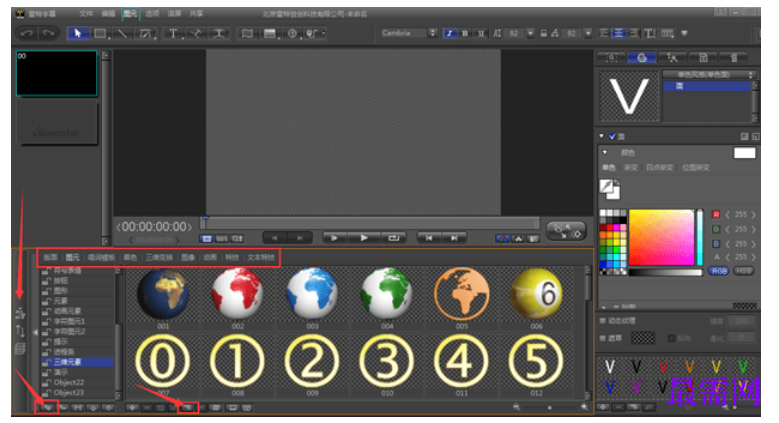Pick the circled number 3 element 010
Viewport: 779px width, 423px height.
tap(387, 361)
